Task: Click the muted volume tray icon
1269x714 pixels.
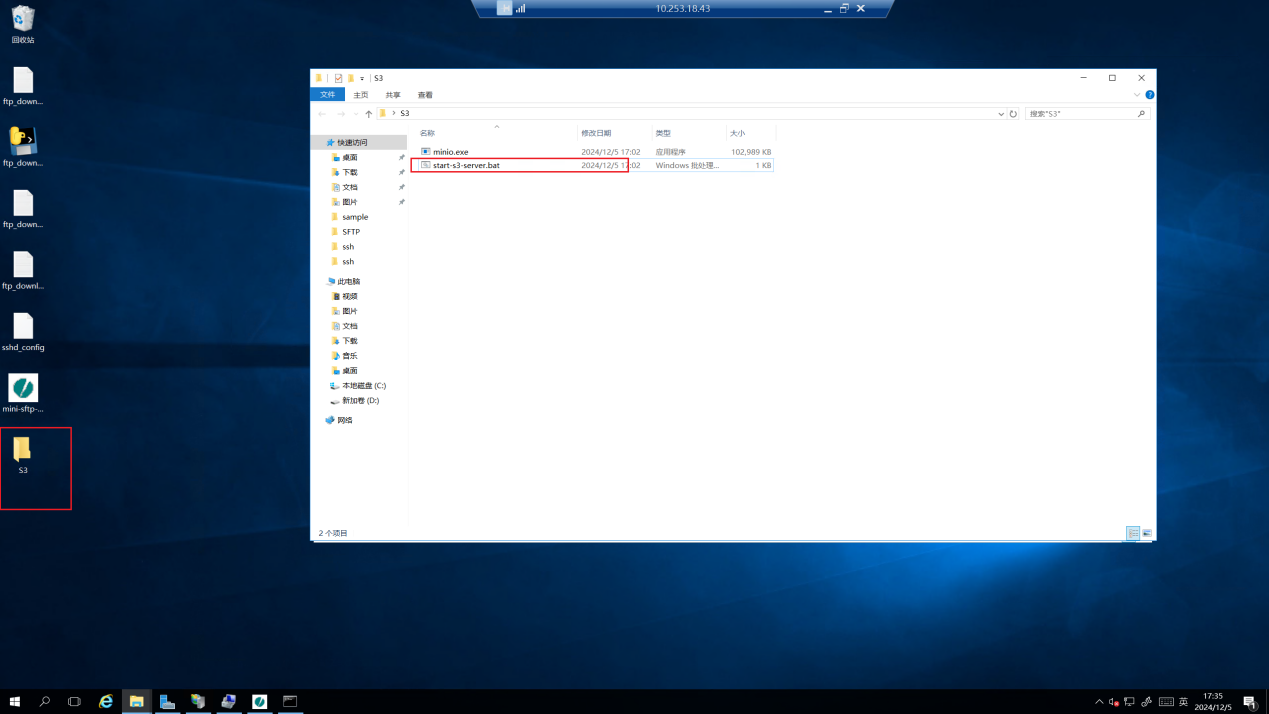Action: click(1114, 702)
